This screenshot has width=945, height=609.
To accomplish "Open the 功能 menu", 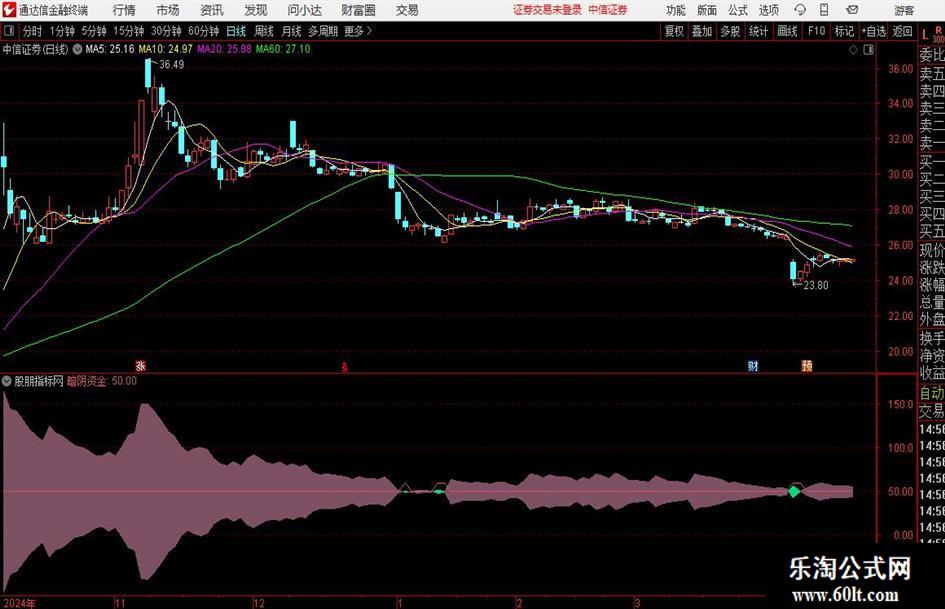I will pos(676,10).
